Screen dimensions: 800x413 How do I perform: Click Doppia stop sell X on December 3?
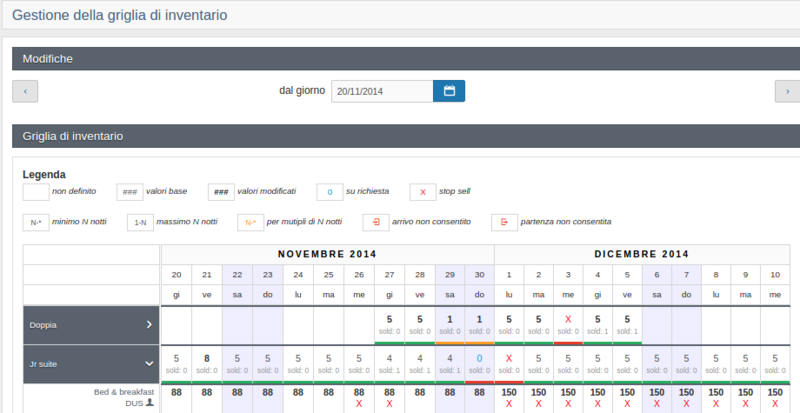coord(567,319)
